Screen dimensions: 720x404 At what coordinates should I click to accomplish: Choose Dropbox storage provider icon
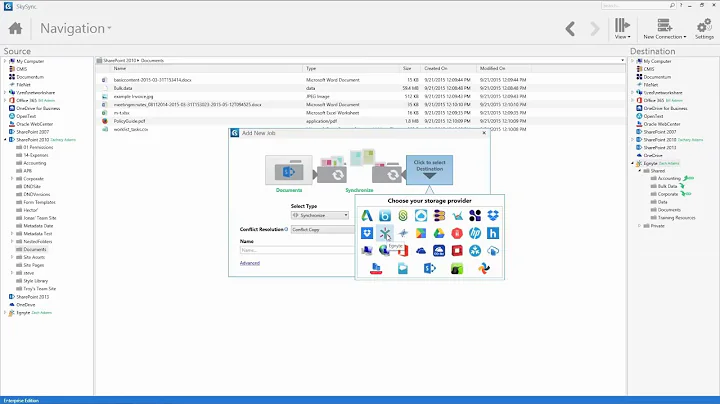click(493, 215)
